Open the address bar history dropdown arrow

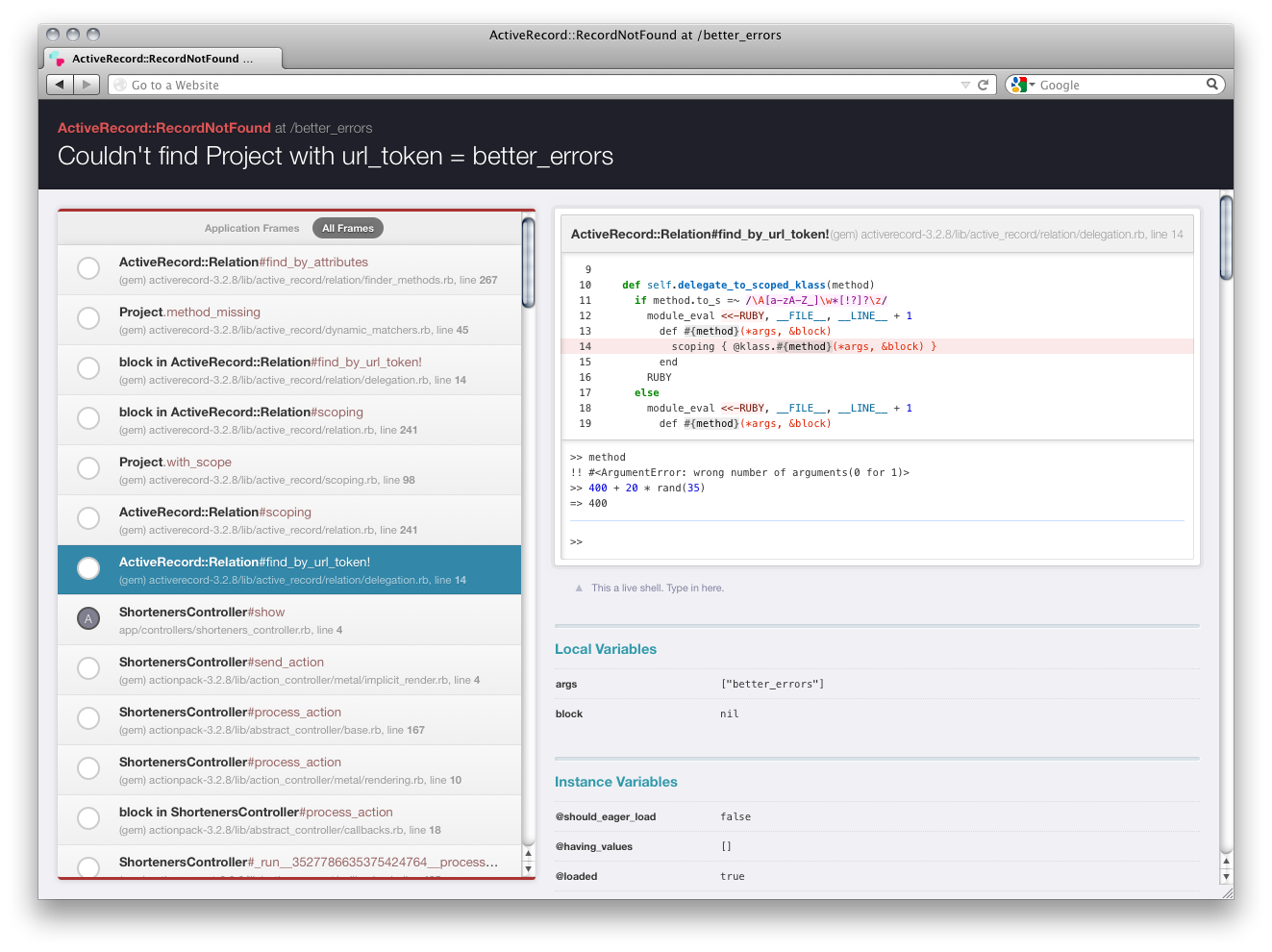tap(965, 85)
